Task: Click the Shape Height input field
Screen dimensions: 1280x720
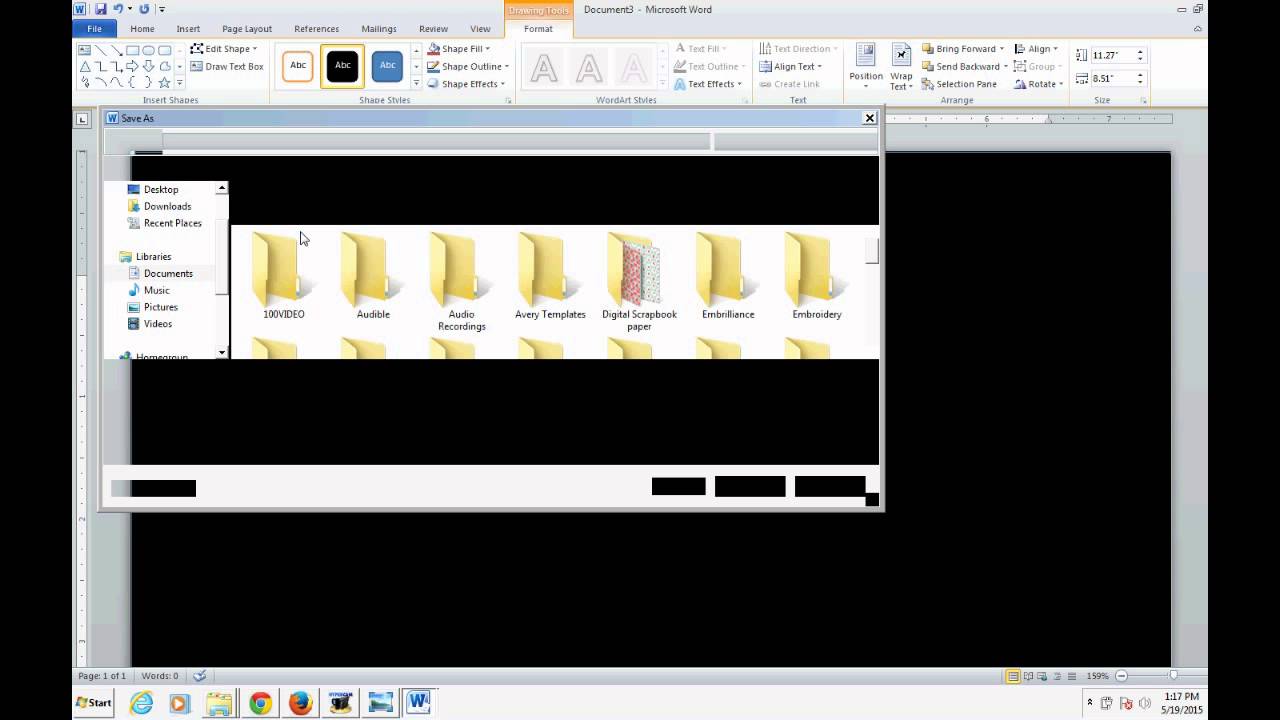Action: (x=1112, y=55)
